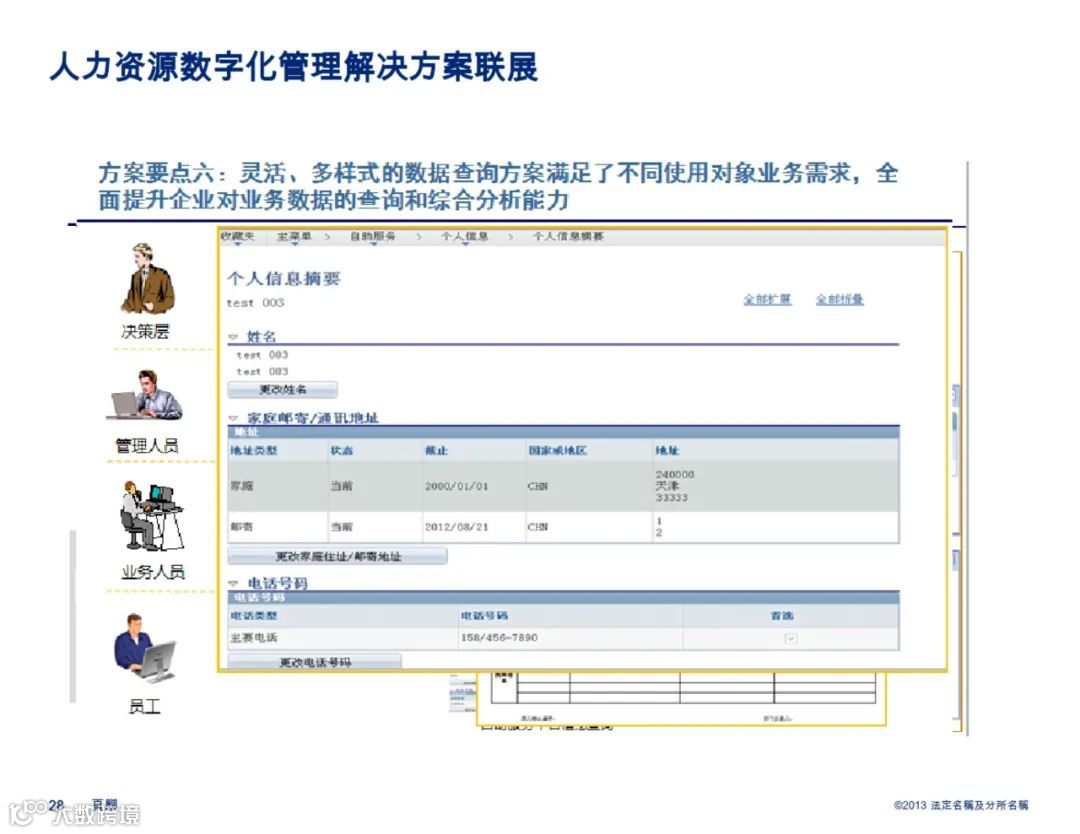Collapse the 姓名 section triangle

(233, 337)
